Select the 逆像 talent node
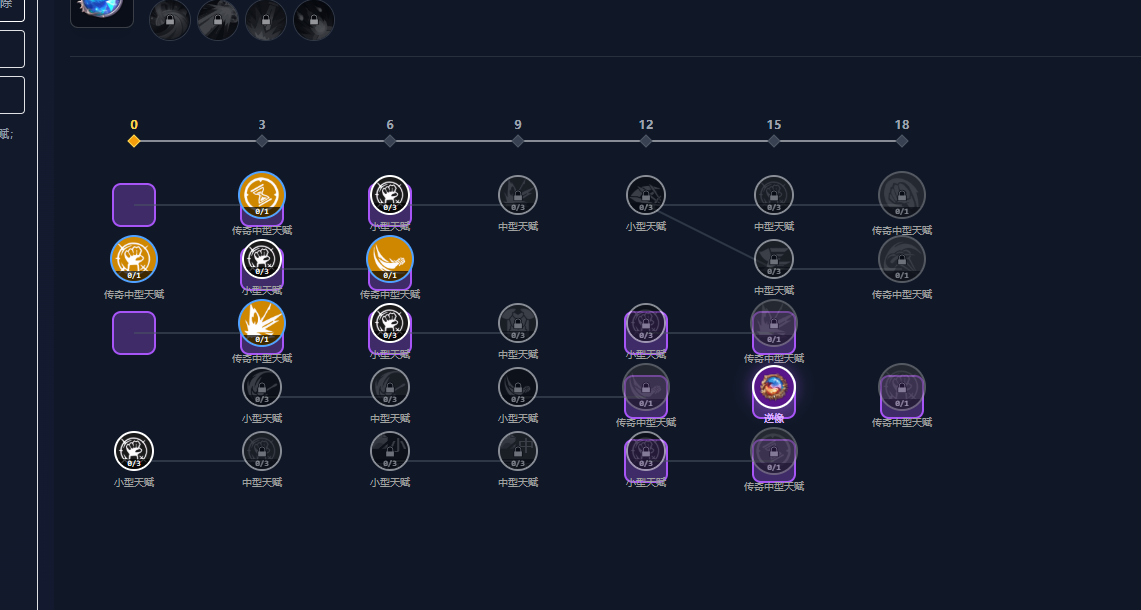 774,387
